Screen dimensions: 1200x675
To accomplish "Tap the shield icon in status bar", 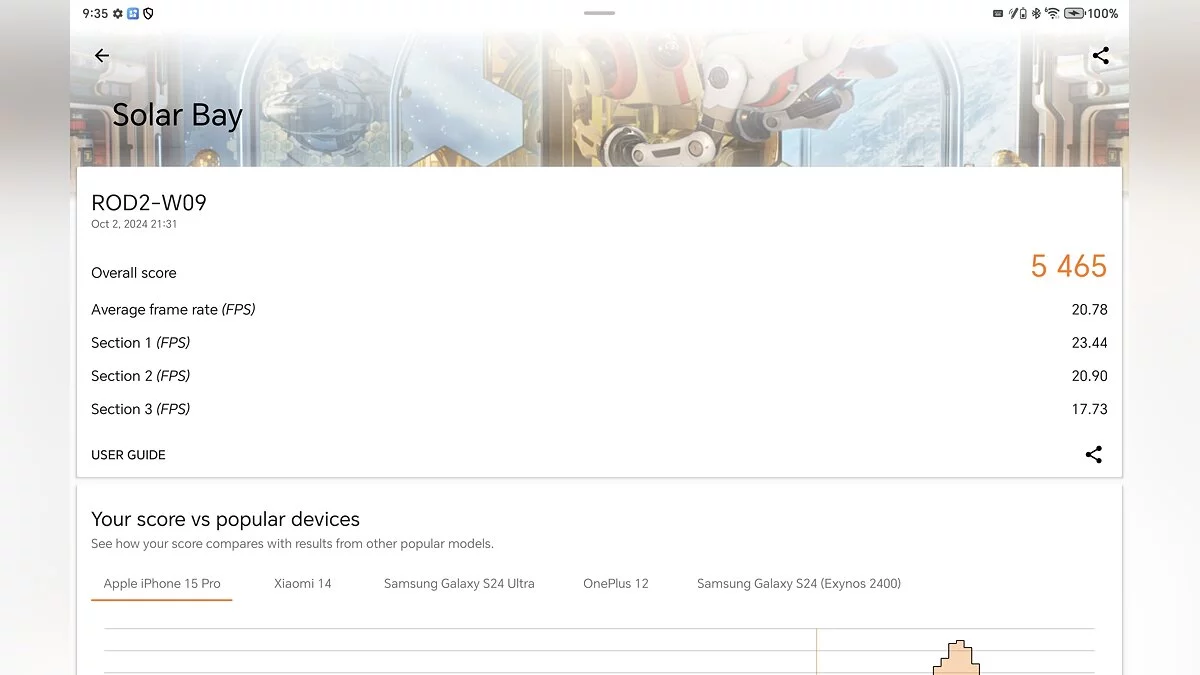I will pos(148,14).
